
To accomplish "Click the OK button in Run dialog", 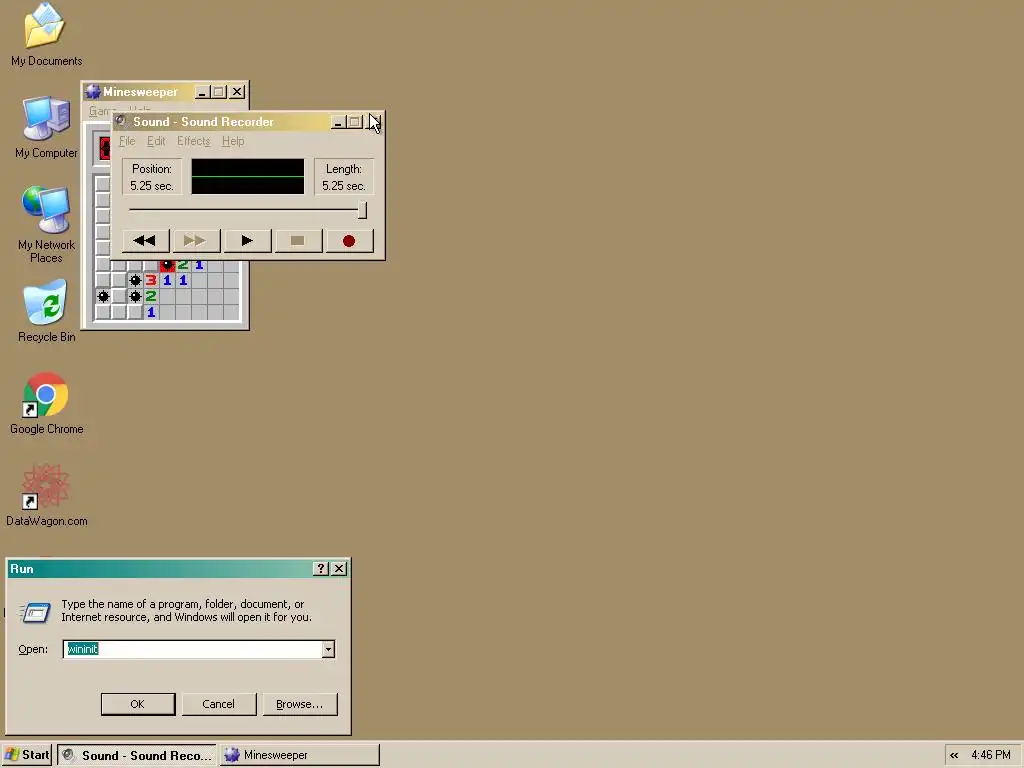I will (x=138, y=704).
